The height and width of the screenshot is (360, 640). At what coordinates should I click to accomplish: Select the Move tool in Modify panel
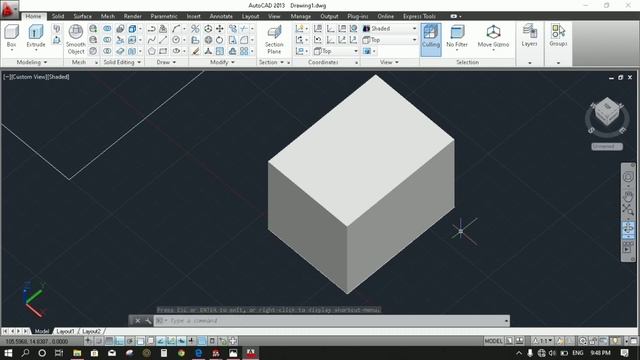pyautogui.click(x=220, y=29)
